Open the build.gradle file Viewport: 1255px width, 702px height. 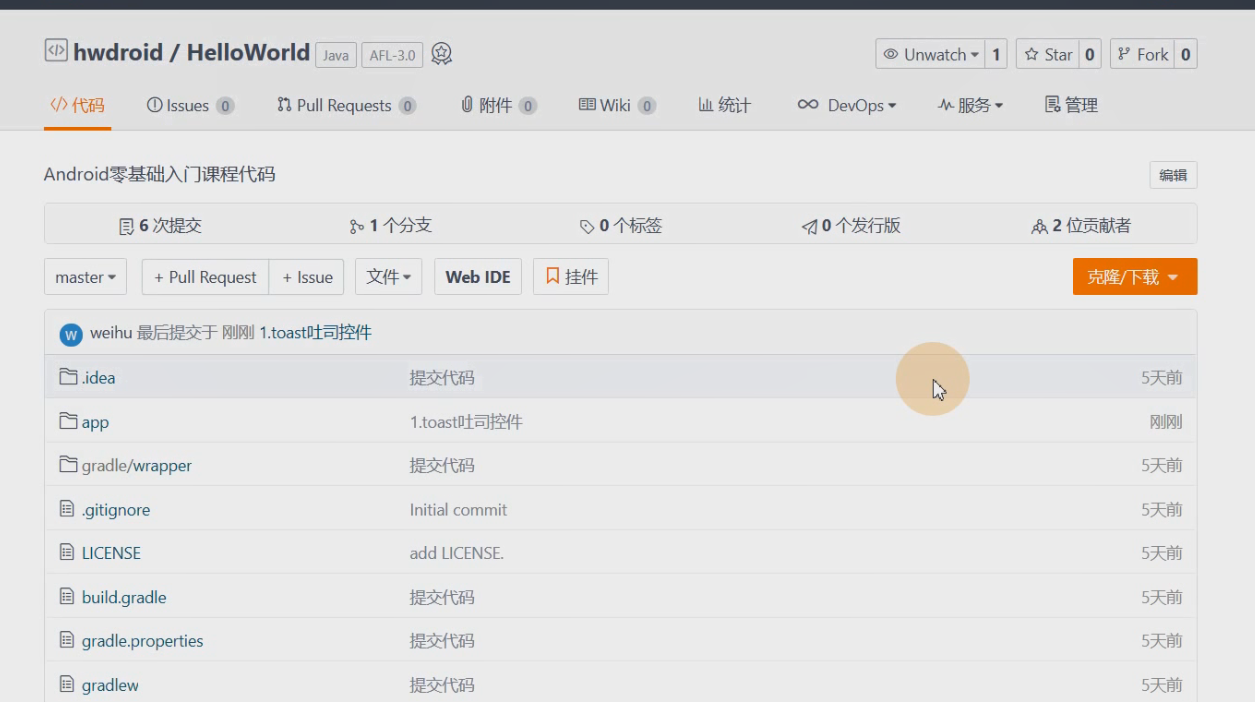tap(124, 597)
